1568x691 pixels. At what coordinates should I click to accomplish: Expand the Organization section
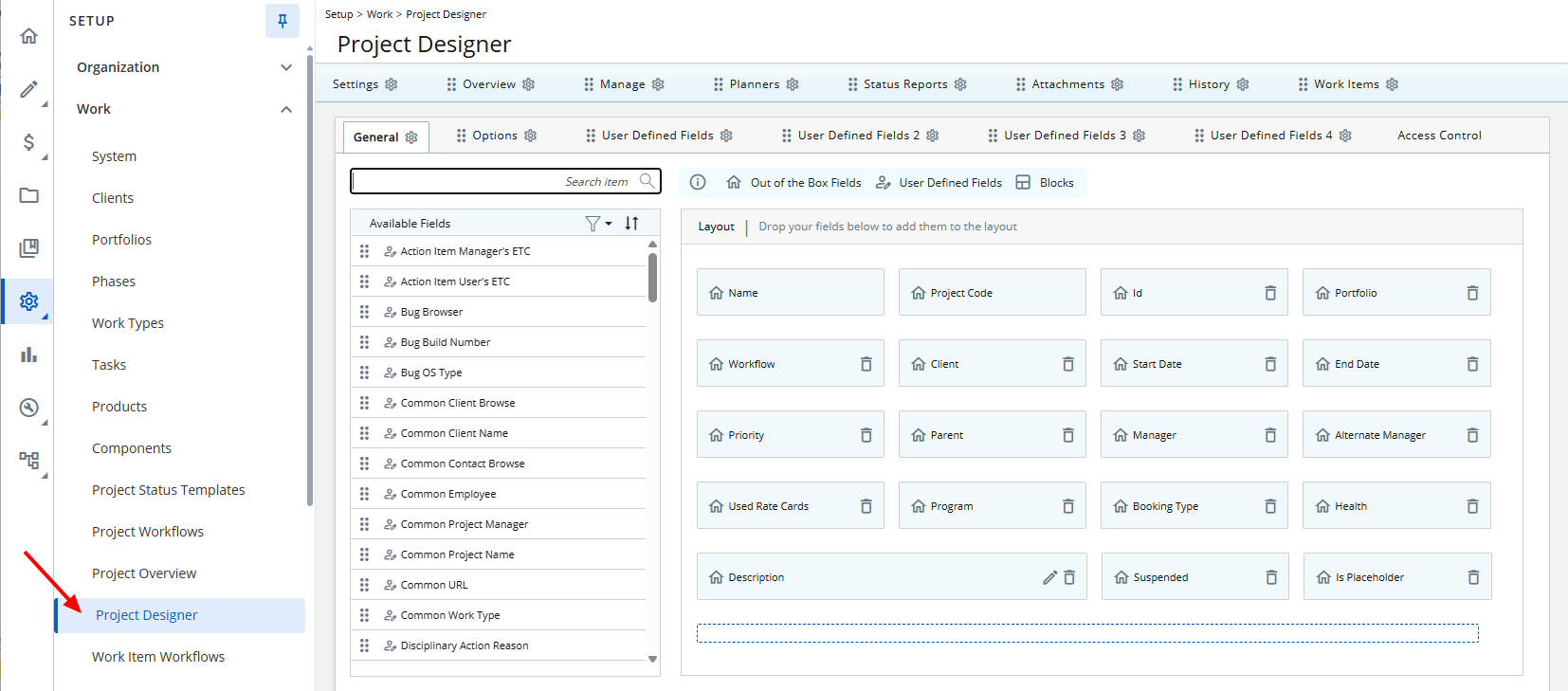[285, 67]
